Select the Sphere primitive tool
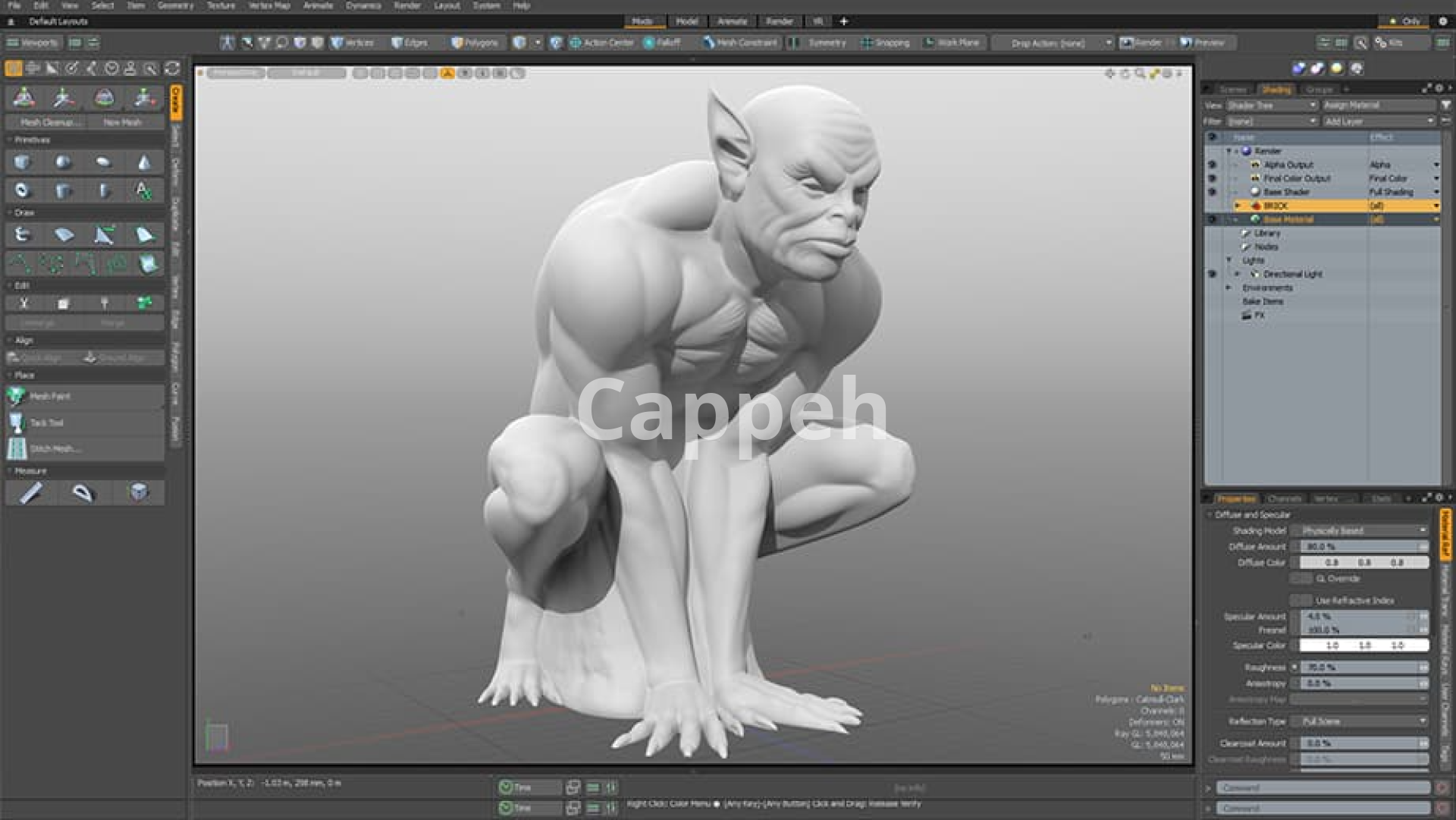Image resolution: width=1456 pixels, height=820 pixels. [64, 162]
